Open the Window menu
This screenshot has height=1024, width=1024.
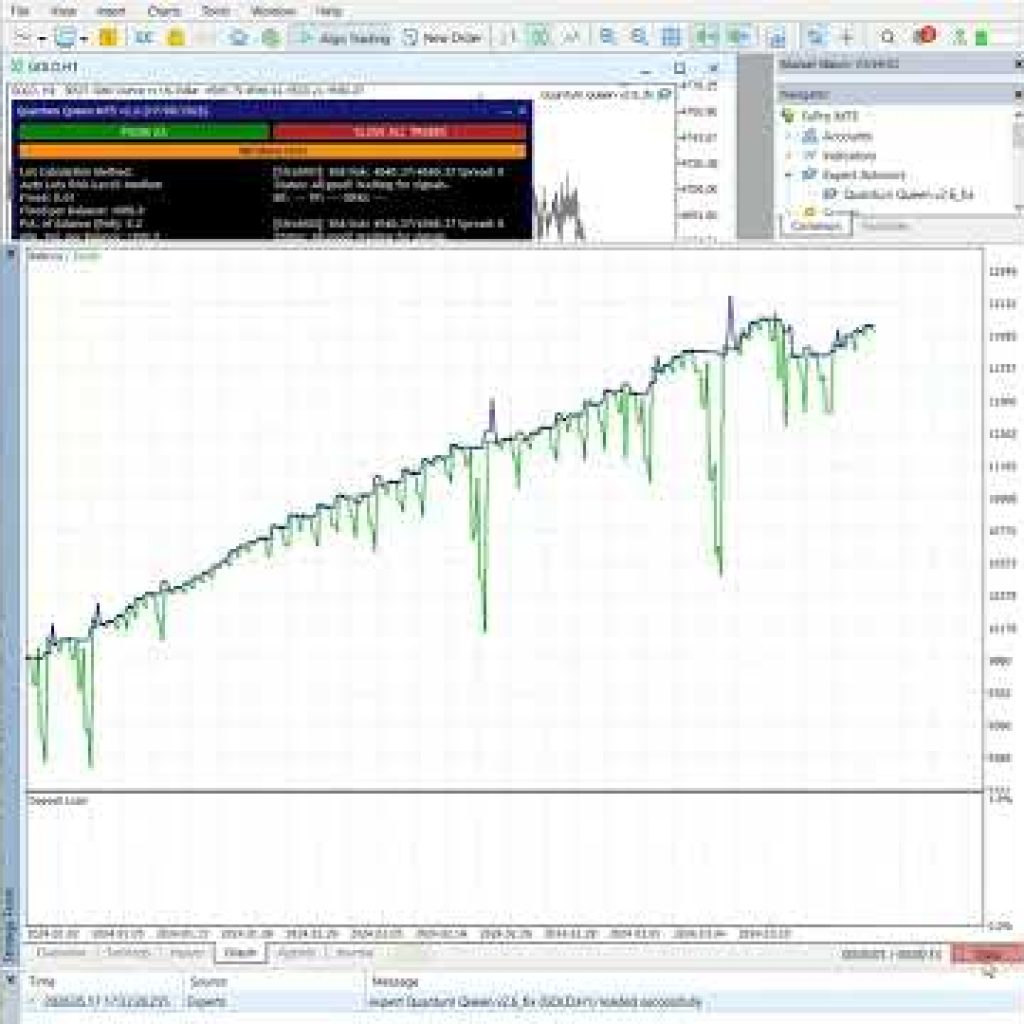pos(273,10)
